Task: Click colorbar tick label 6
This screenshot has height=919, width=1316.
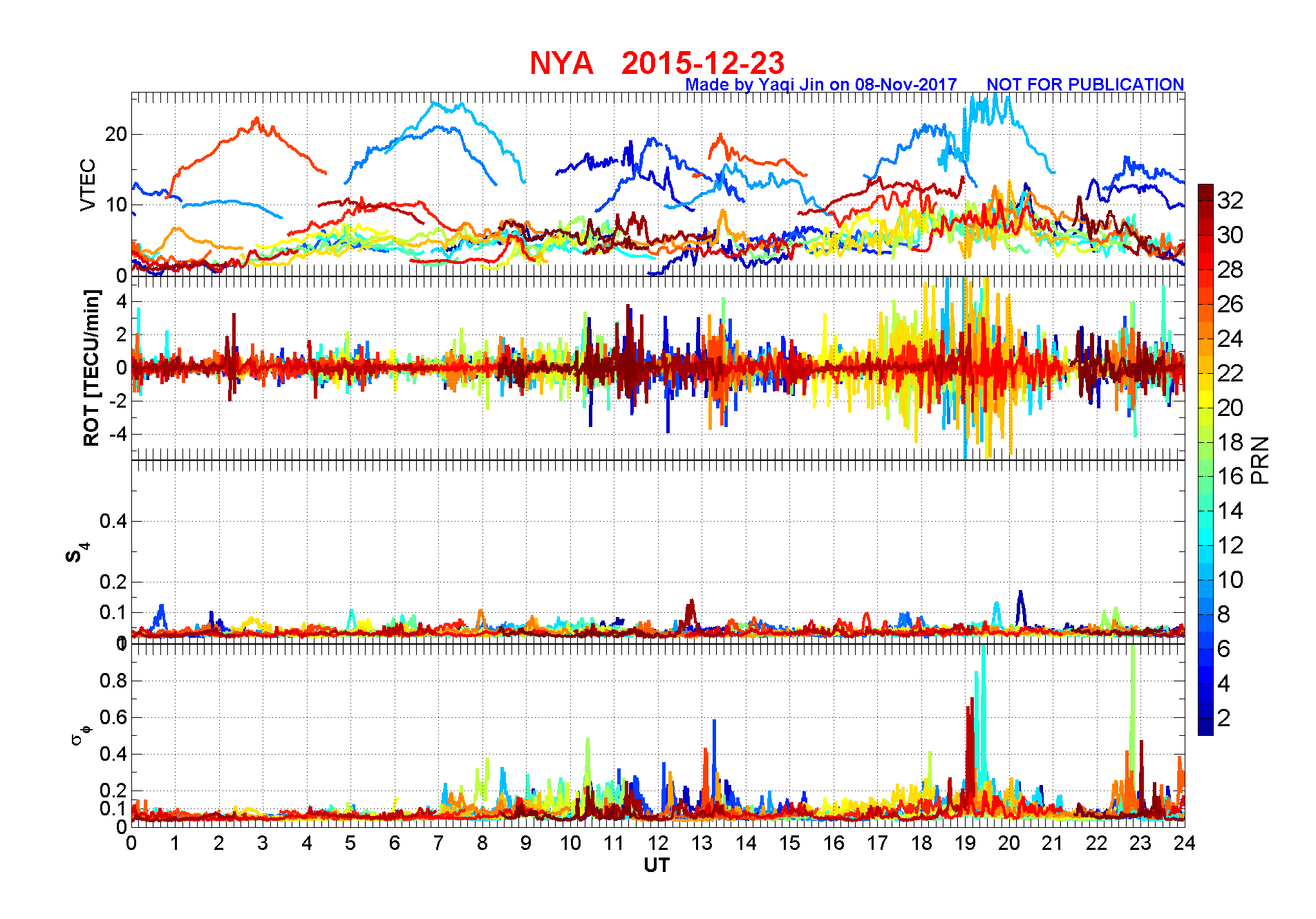Action: (x=1224, y=649)
